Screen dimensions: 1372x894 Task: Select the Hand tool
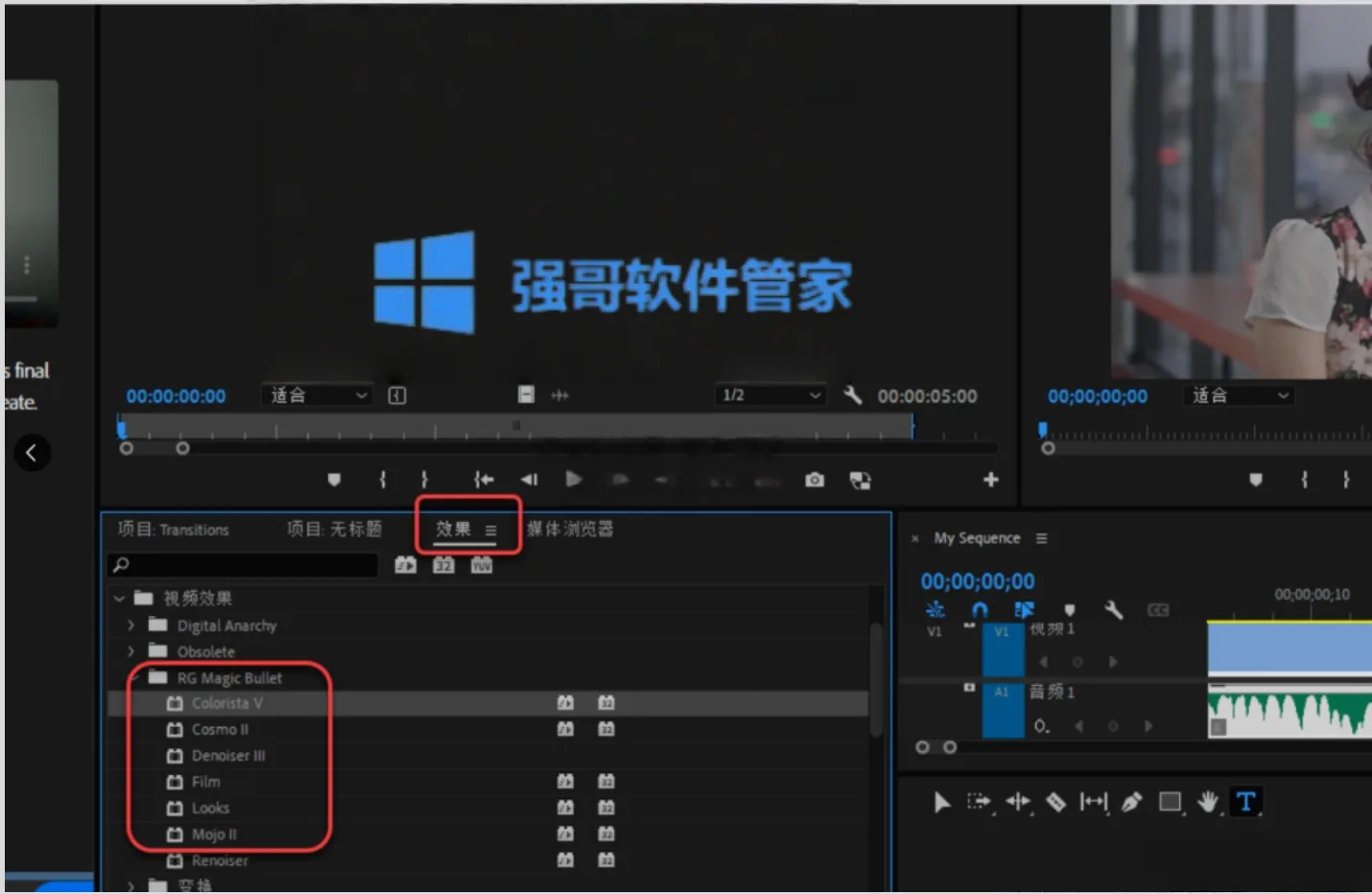point(1207,802)
